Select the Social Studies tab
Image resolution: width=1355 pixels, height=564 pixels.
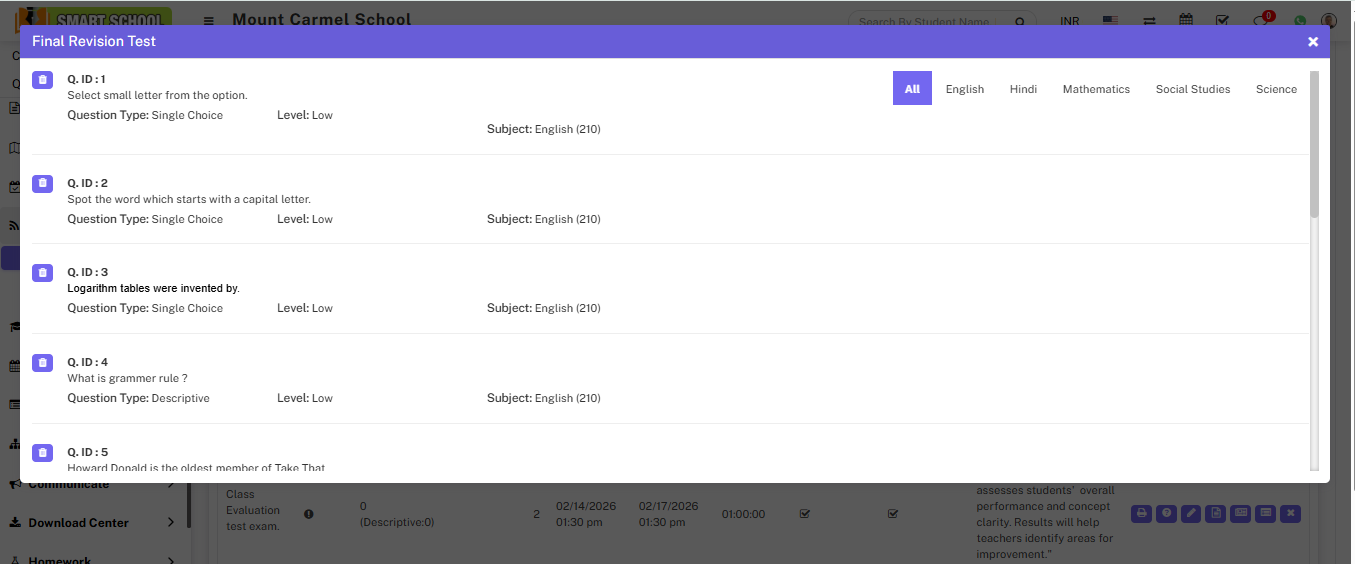click(x=1192, y=89)
